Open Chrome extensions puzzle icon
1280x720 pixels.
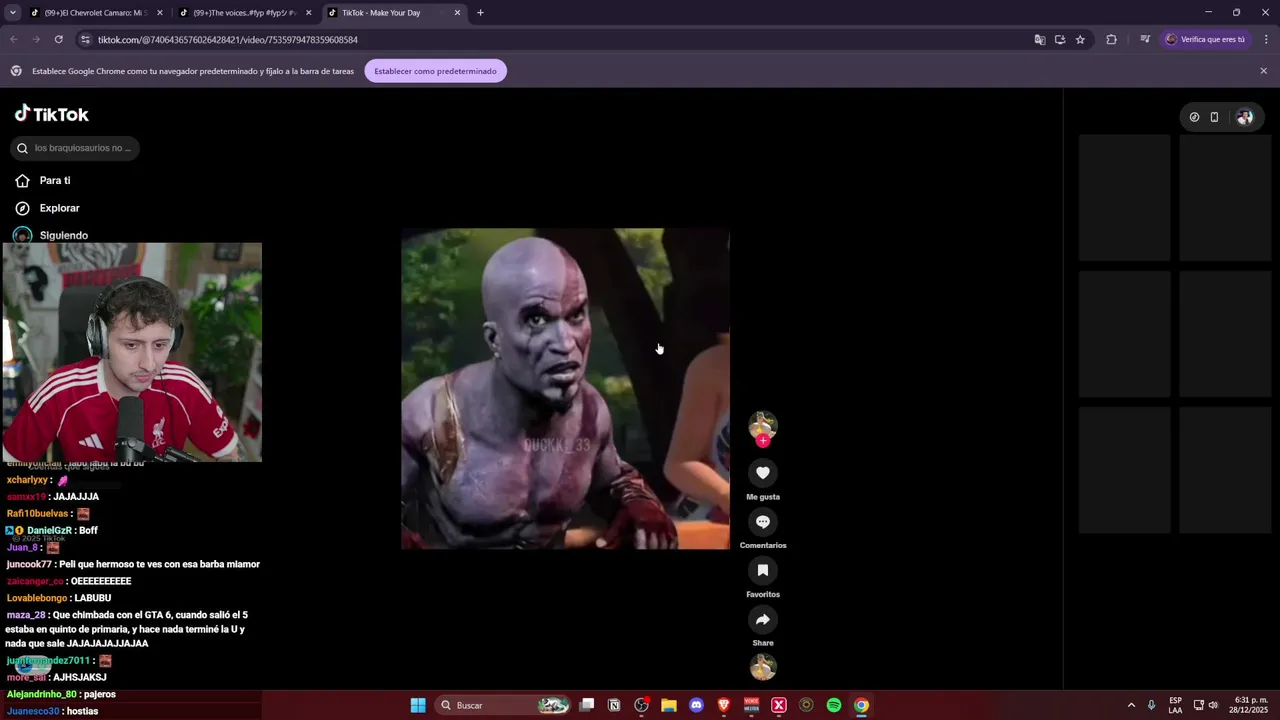(x=1111, y=40)
